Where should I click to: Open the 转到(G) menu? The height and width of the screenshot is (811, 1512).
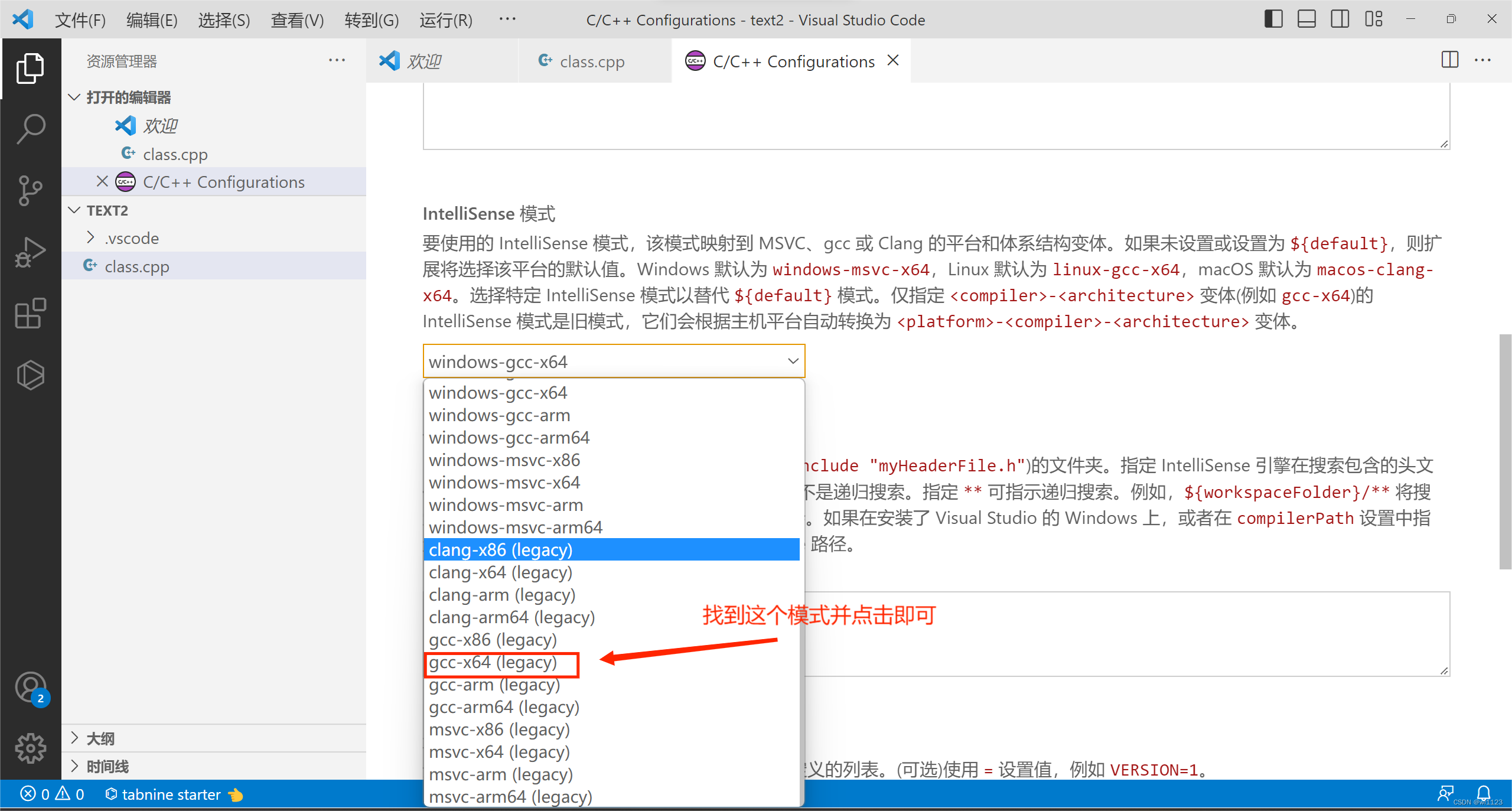(x=372, y=20)
